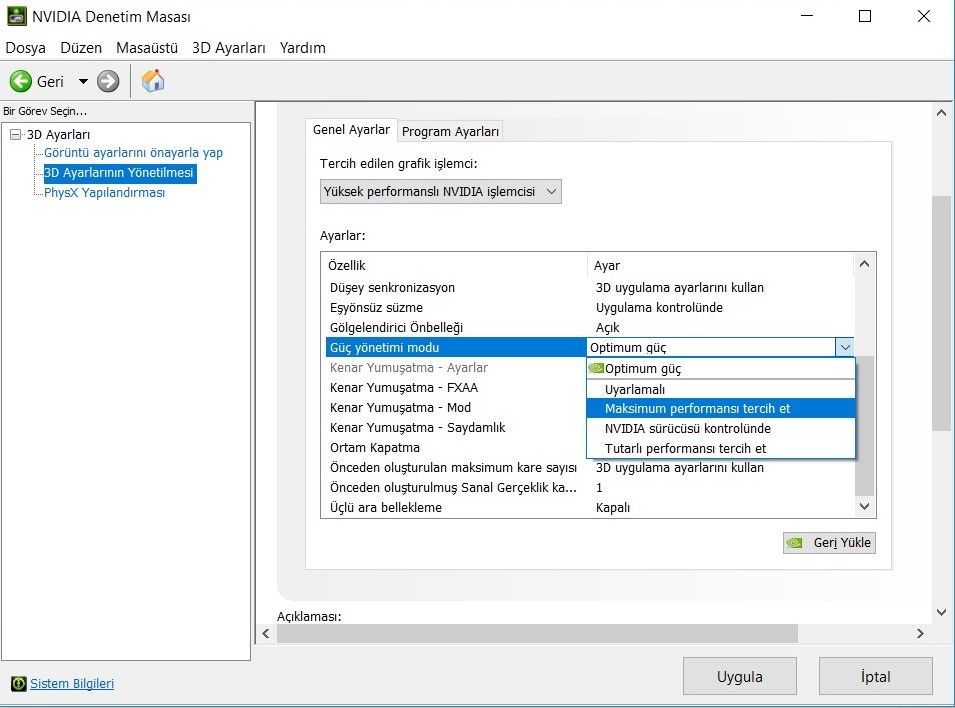Go to the Home icon in toolbar
Image resolution: width=955 pixels, height=708 pixels.
(x=153, y=80)
